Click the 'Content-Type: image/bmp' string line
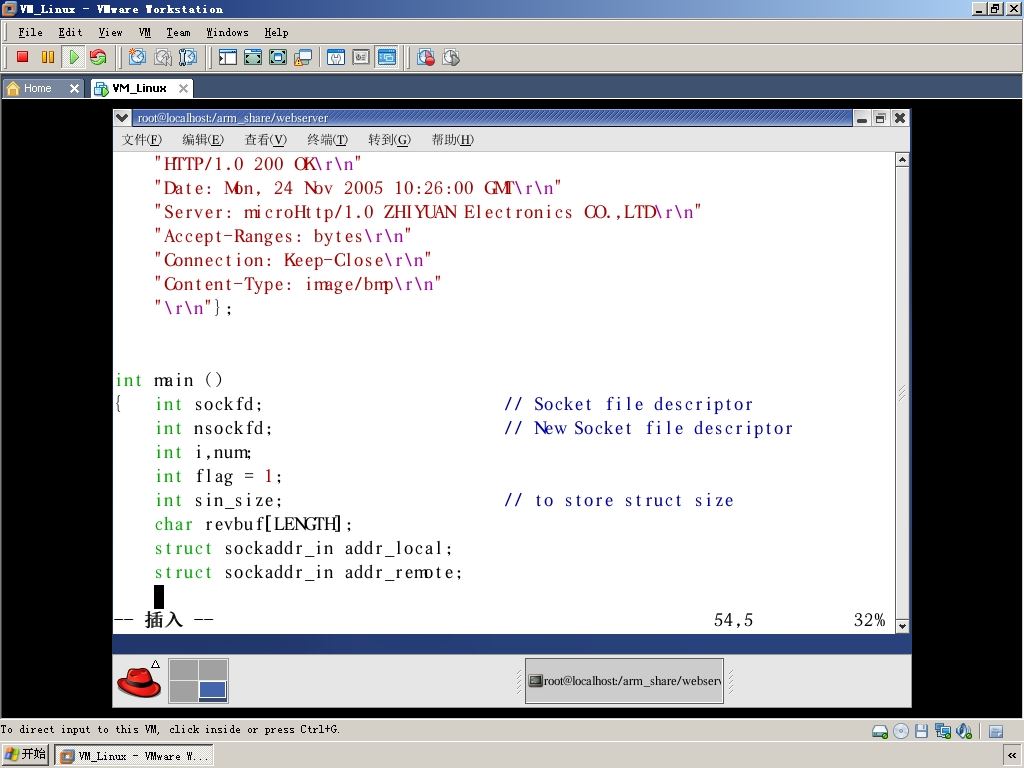The height and width of the screenshot is (768, 1024). [298, 285]
